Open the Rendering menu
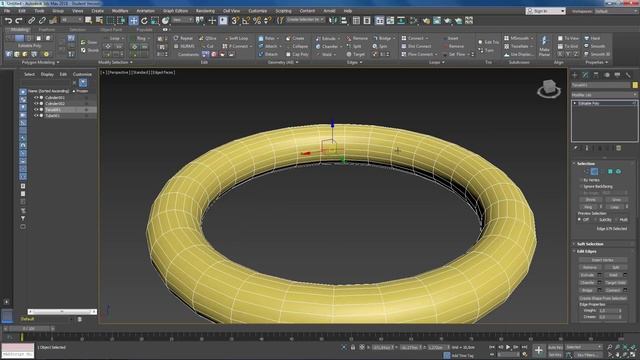Screen dimensions: 640x360 coord(205,11)
